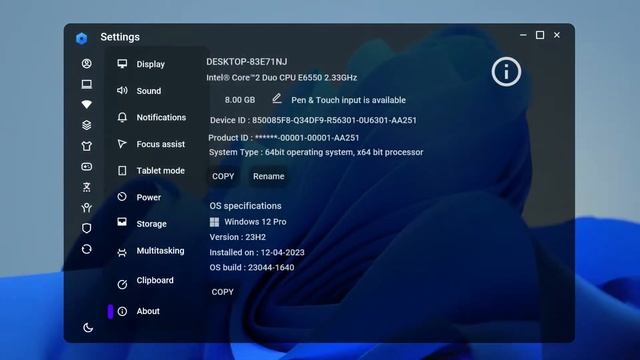
Task: Click the bell icon beside Notifications
Action: (x=122, y=118)
